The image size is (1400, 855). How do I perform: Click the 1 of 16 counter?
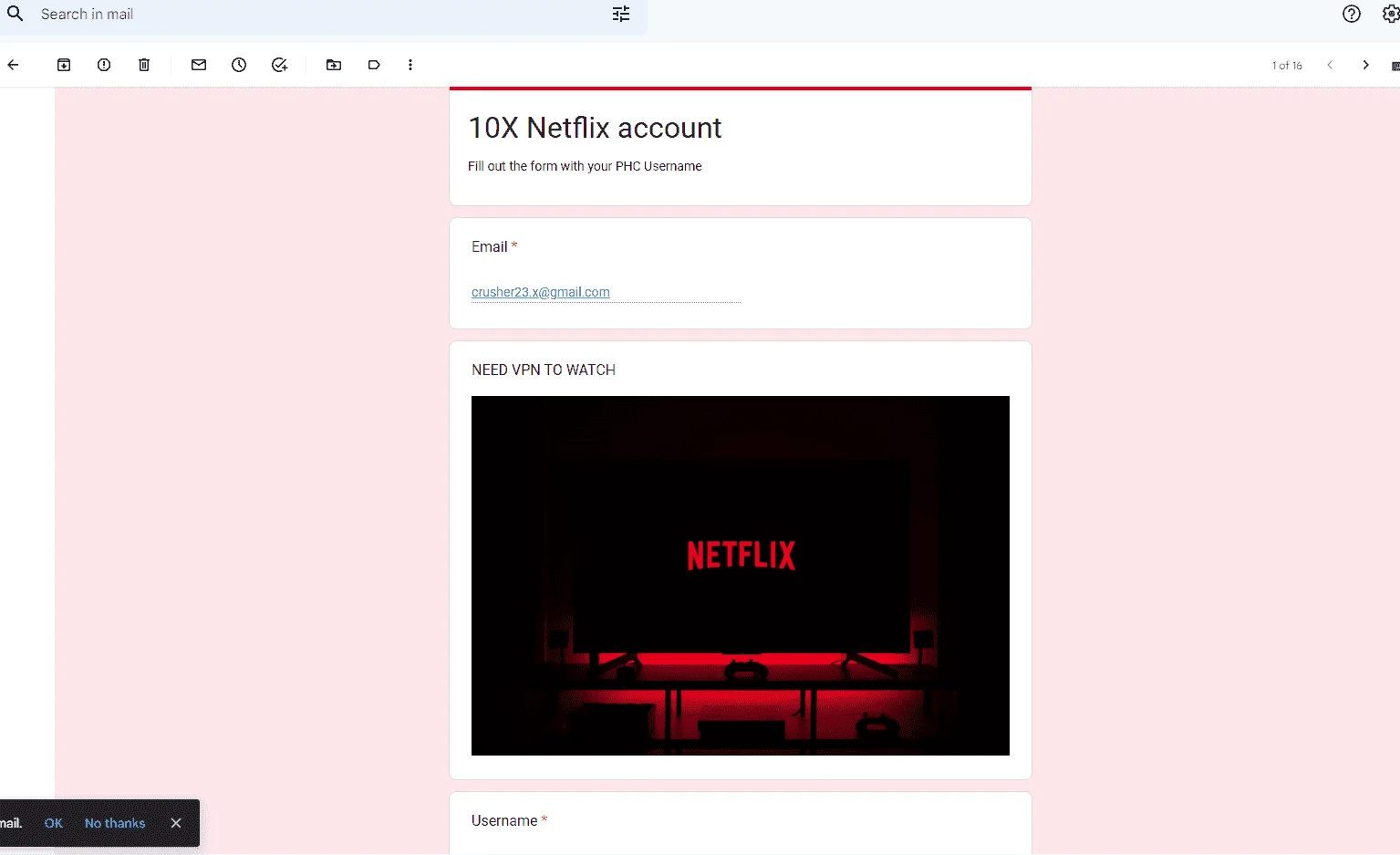pyautogui.click(x=1287, y=66)
